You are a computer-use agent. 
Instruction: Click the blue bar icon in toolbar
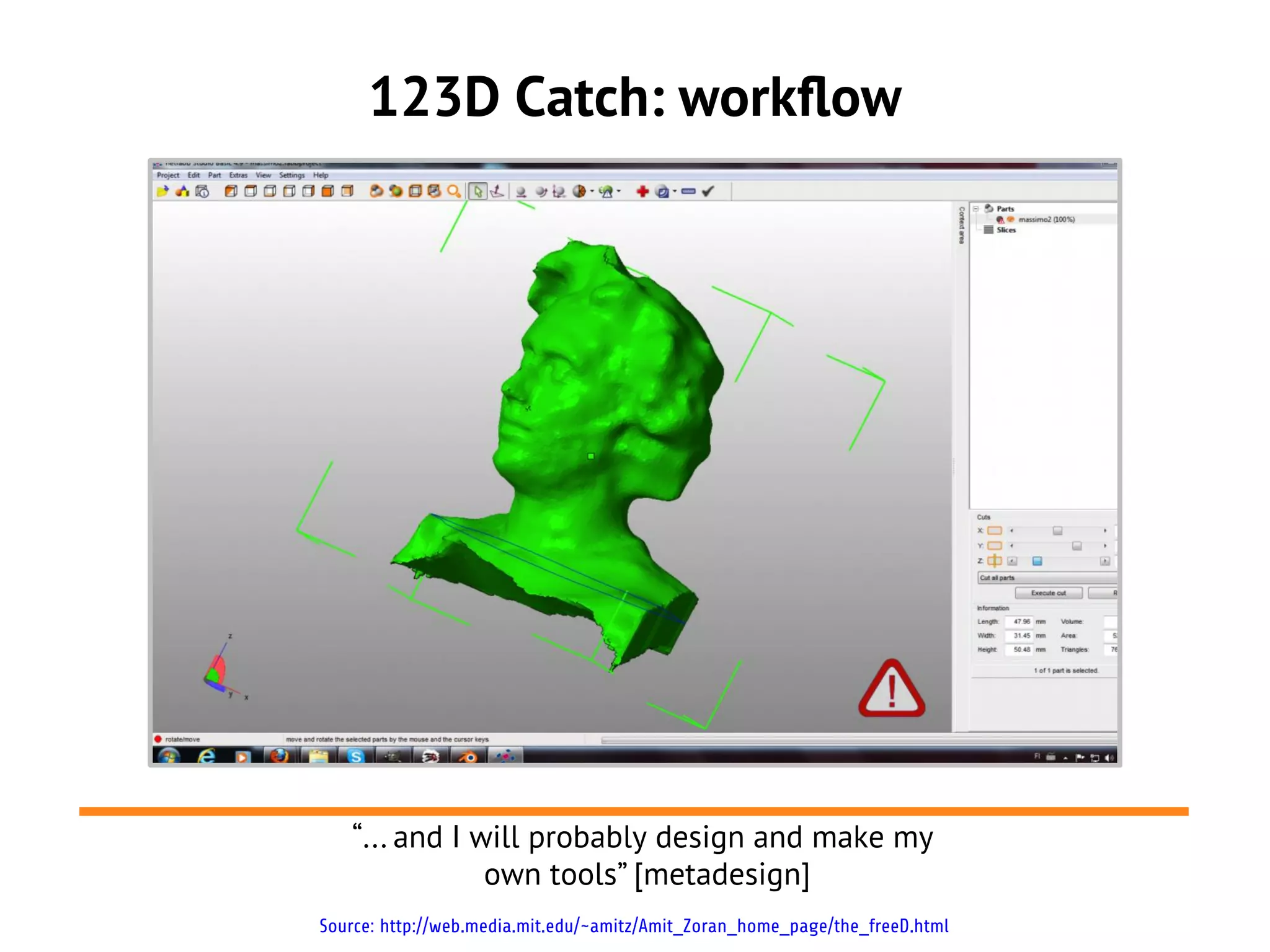coord(688,192)
